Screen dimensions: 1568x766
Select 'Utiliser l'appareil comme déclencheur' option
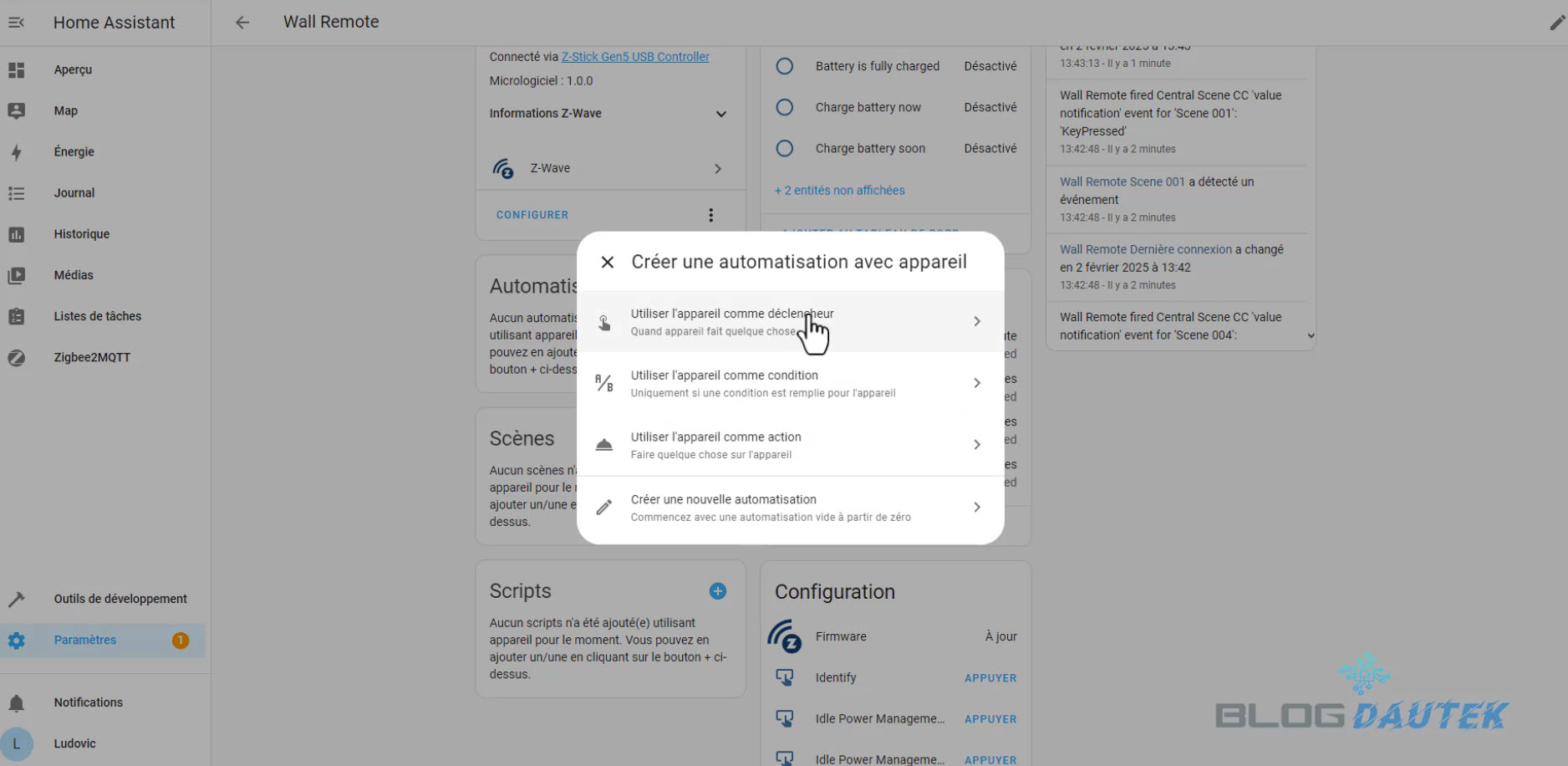[x=731, y=321]
